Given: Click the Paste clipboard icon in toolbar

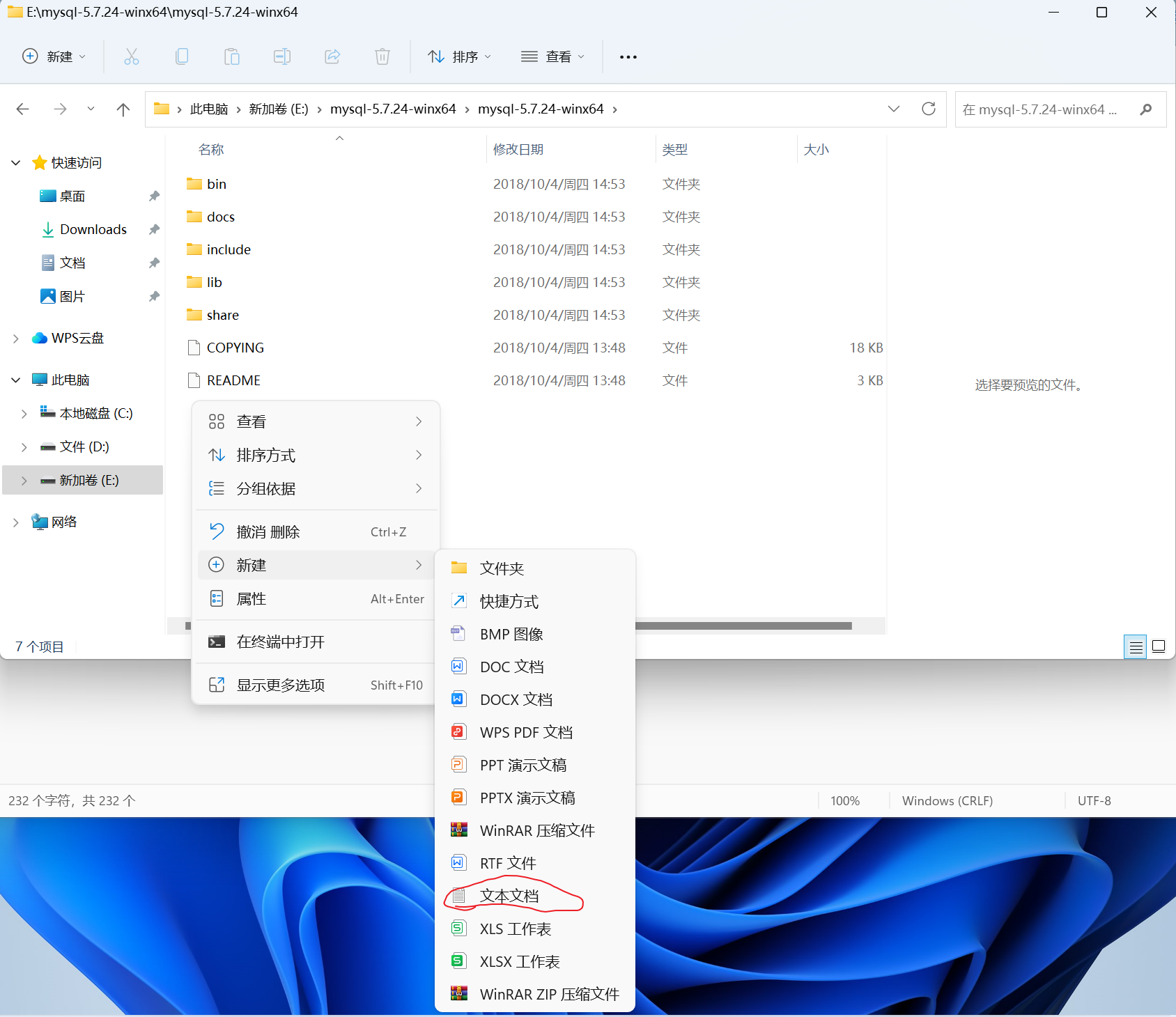Looking at the screenshot, I should [x=232, y=56].
